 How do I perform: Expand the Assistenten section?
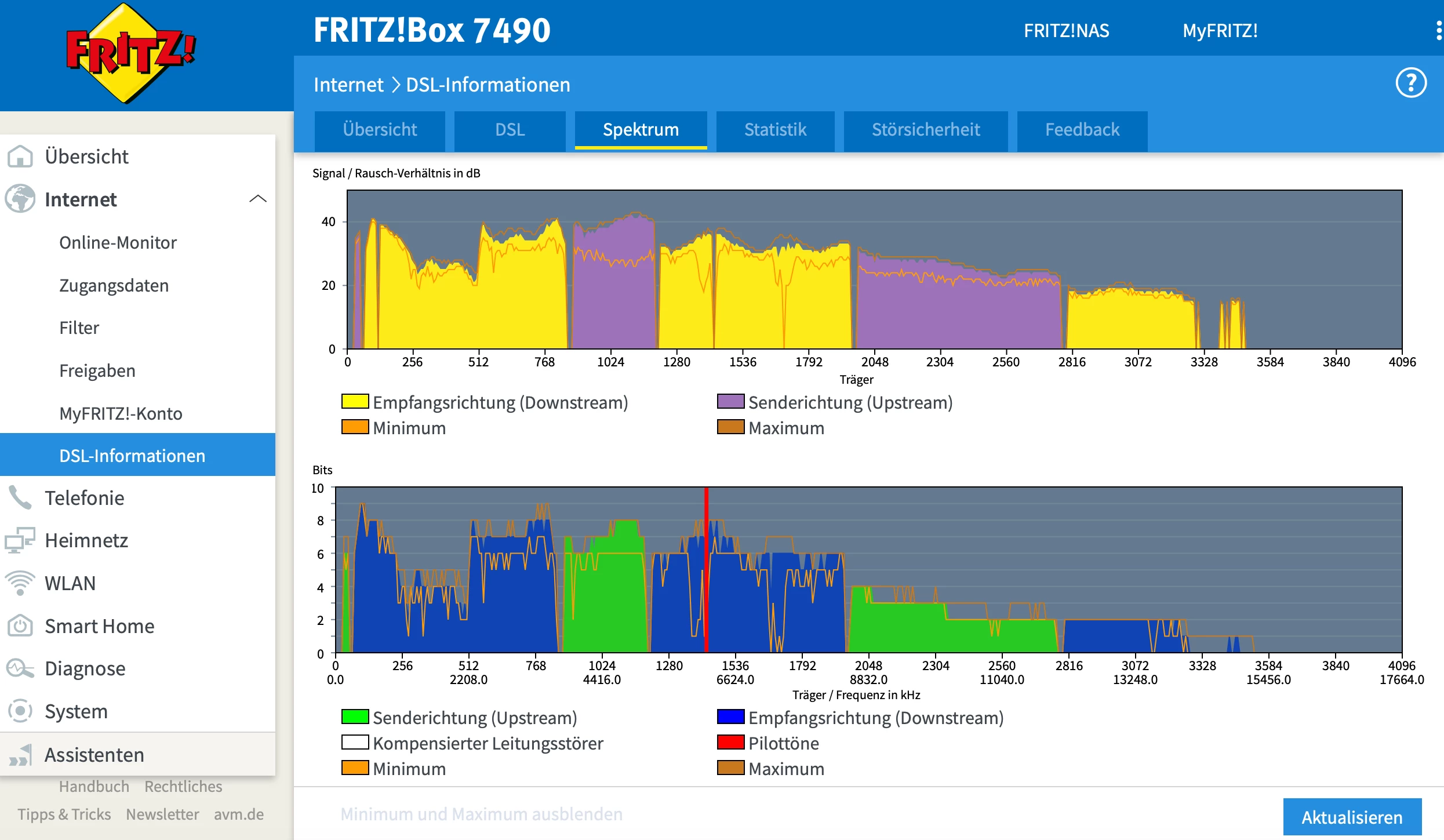(94, 755)
